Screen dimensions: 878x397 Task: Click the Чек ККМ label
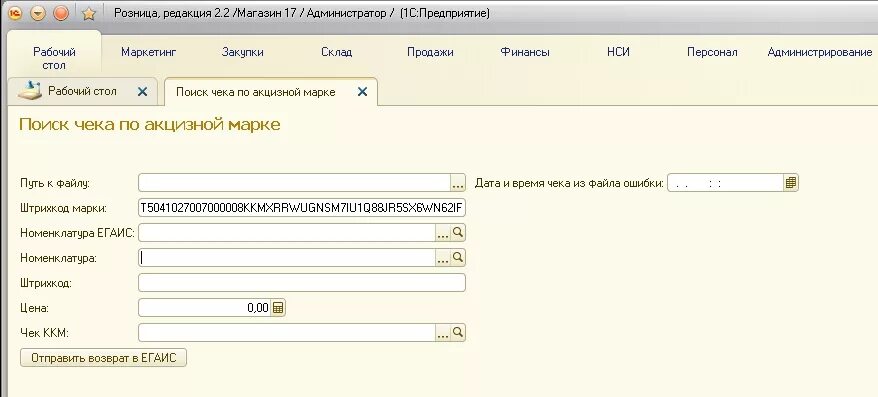(x=44, y=333)
